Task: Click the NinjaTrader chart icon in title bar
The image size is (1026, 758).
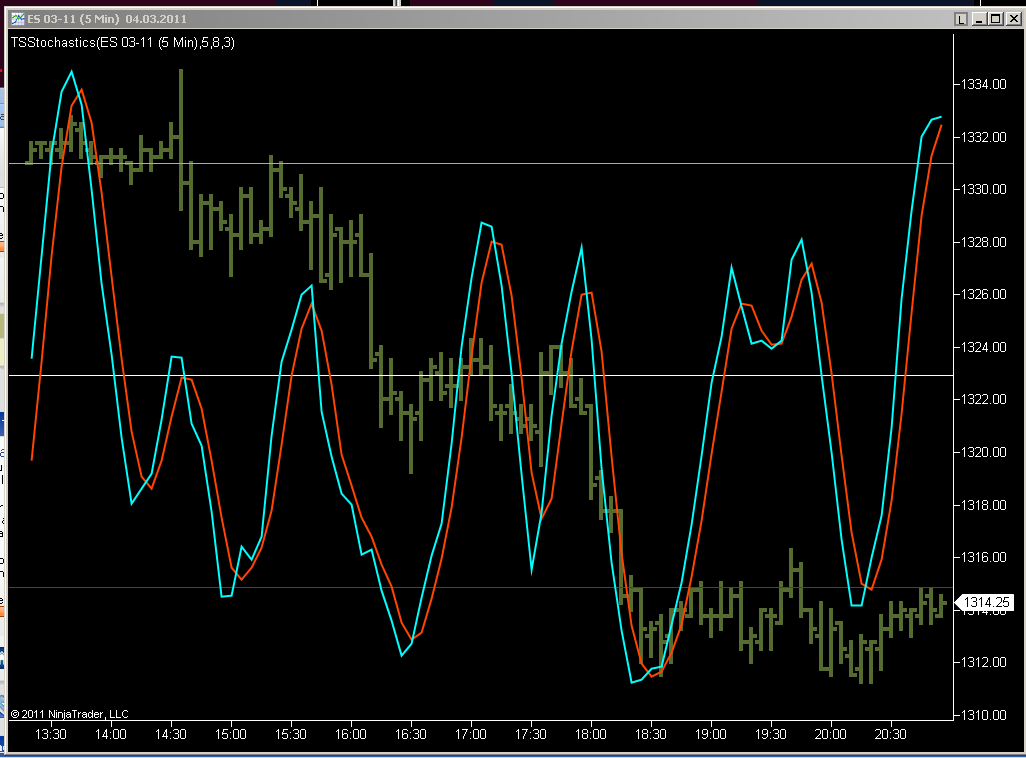Action: 18,19
